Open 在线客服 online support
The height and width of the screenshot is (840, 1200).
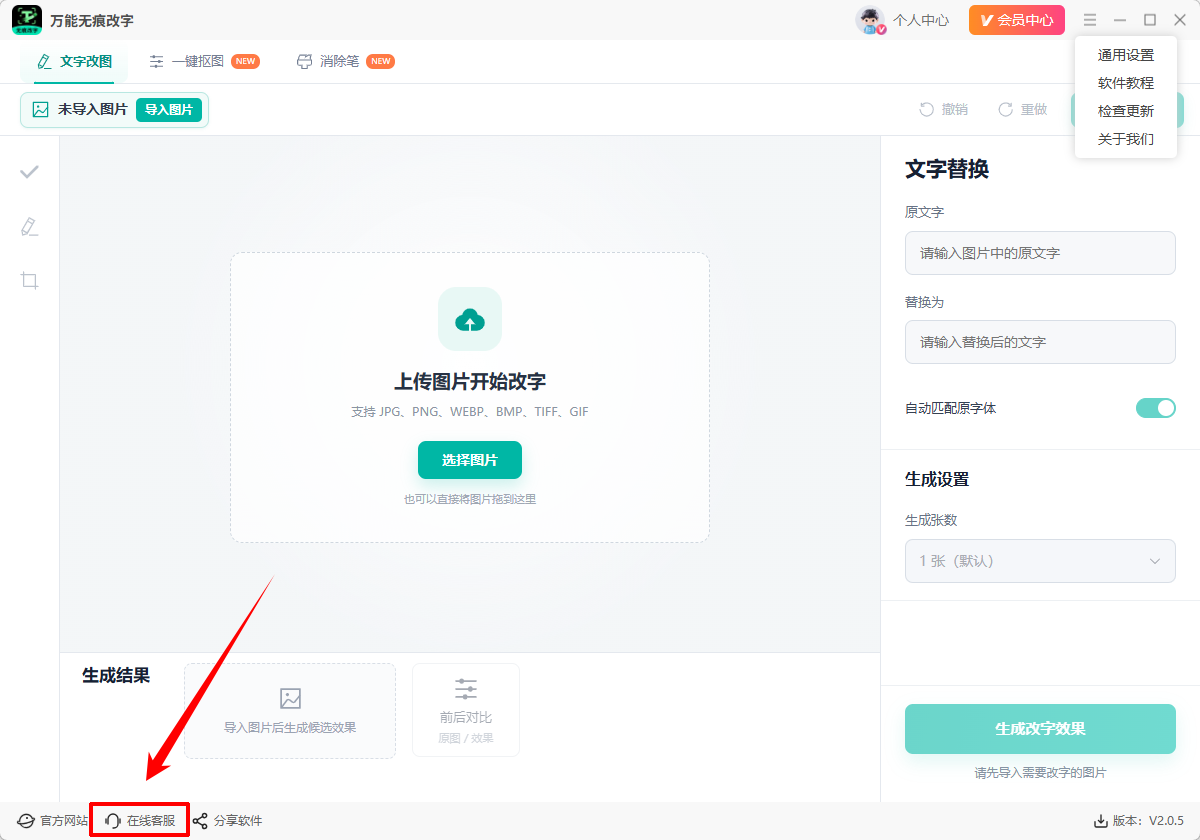(x=140, y=821)
